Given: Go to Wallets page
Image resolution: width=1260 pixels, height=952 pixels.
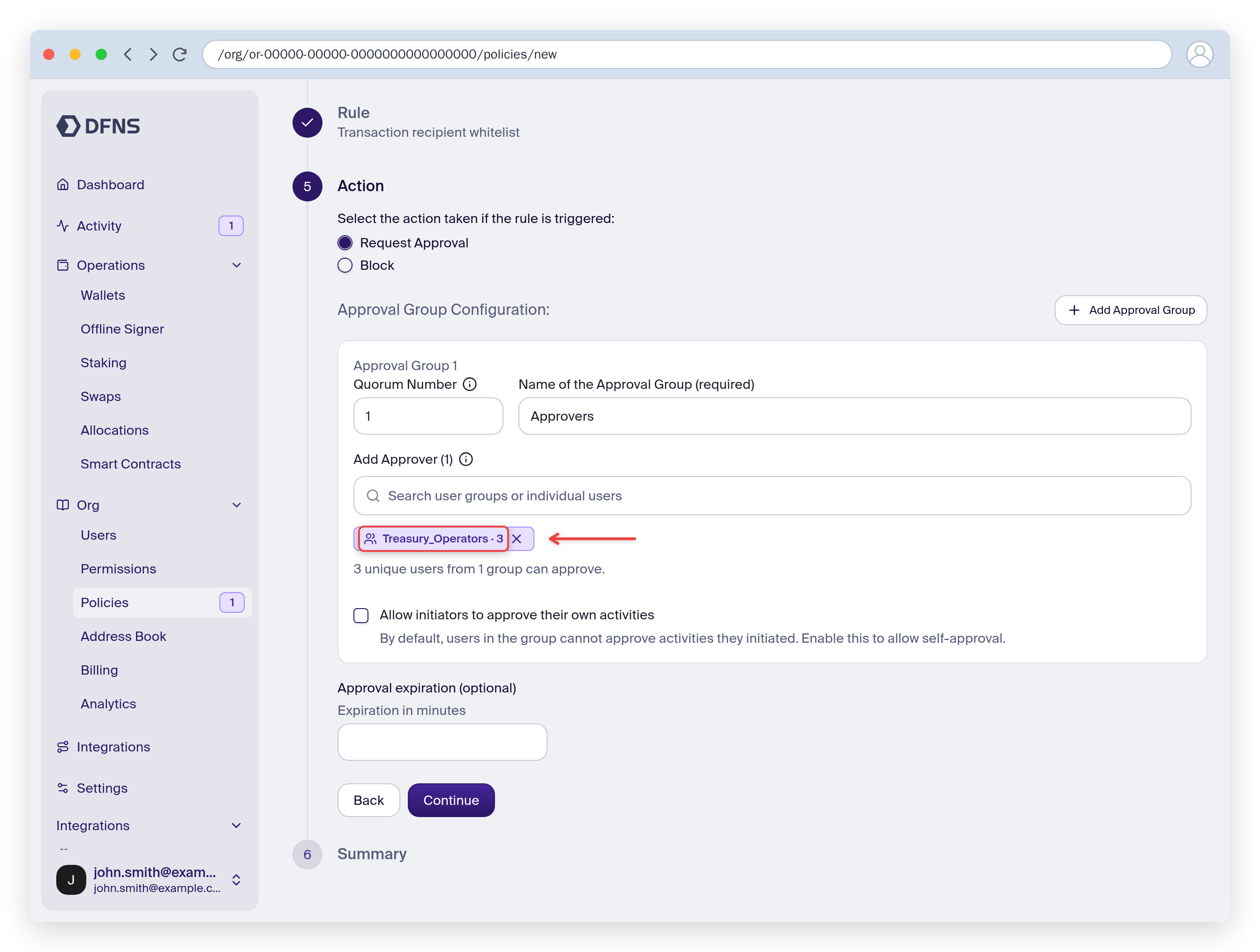Looking at the screenshot, I should [x=103, y=295].
